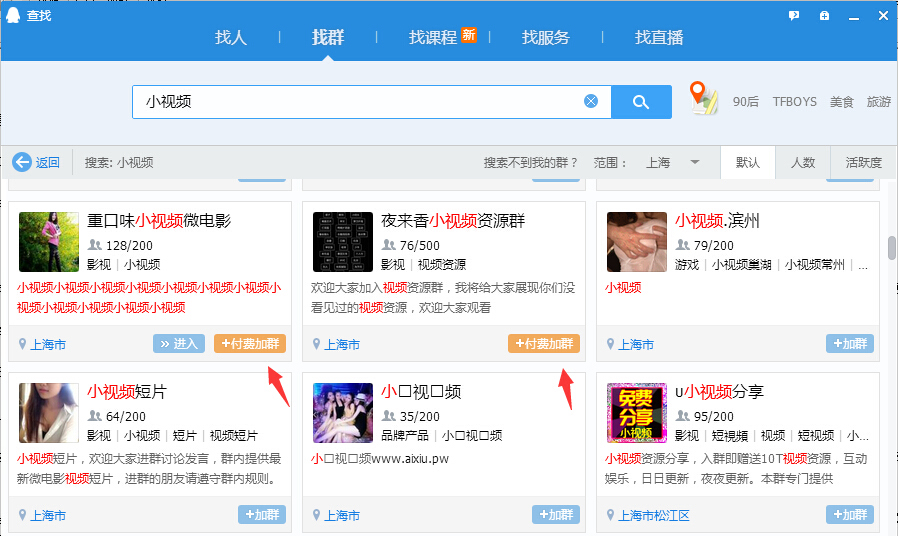Click member count icon beside 64/200
Image resolution: width=898 pixels, height=536 pixels.
tap(94, 416)
